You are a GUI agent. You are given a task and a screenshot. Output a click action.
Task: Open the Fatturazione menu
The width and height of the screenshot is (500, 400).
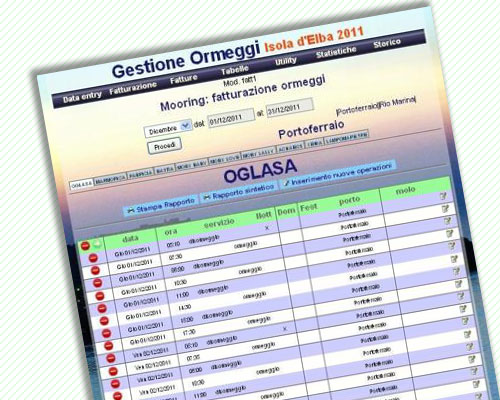point(133,88)
